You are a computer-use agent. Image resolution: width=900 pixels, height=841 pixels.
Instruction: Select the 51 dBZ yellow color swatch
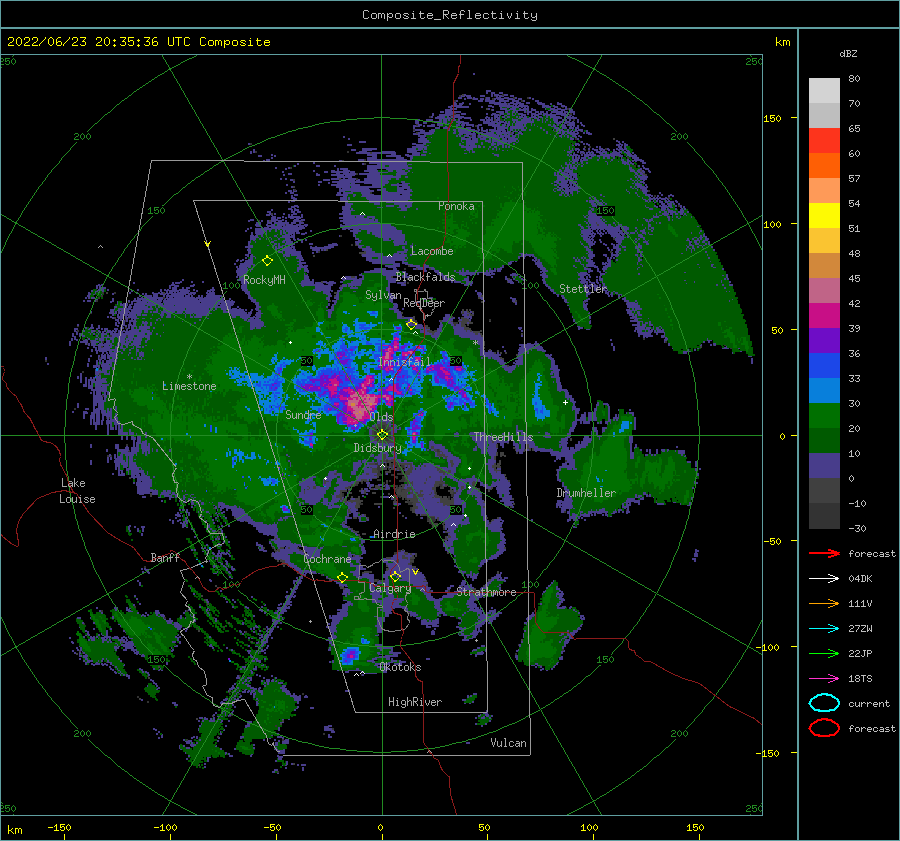[824, 215]
